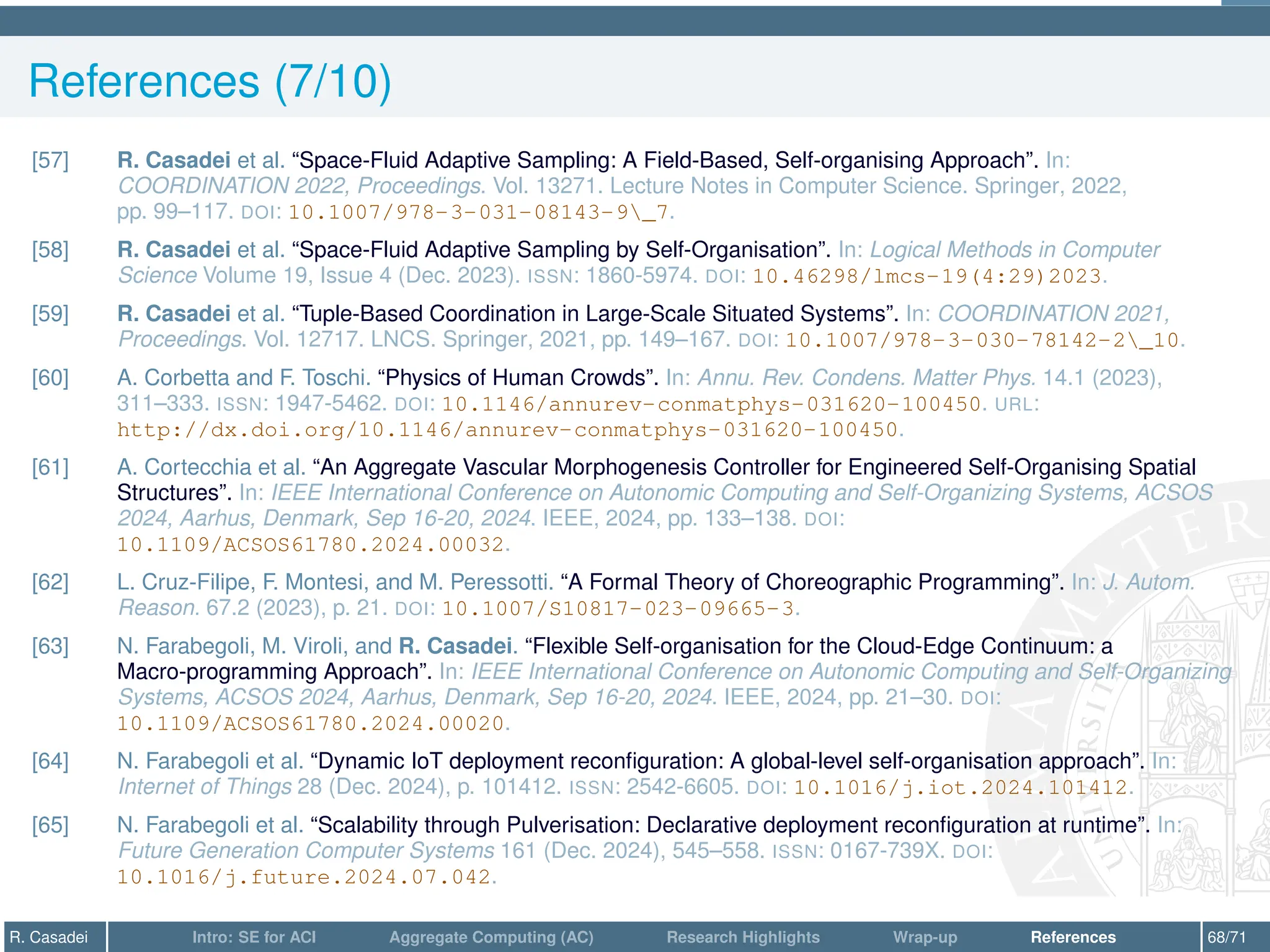Jump to the Research Highlights section
Screen dimensions: 1270x952
(743, 937)
